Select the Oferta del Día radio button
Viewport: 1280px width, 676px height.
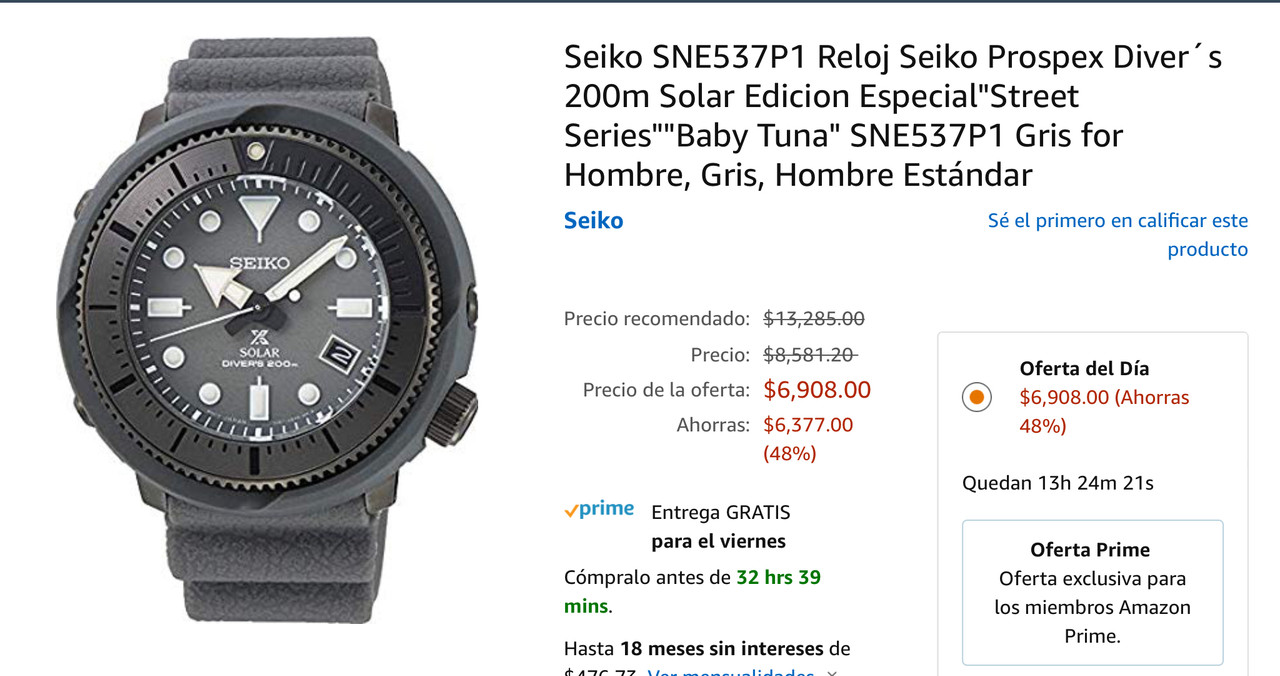coord(977,397)
